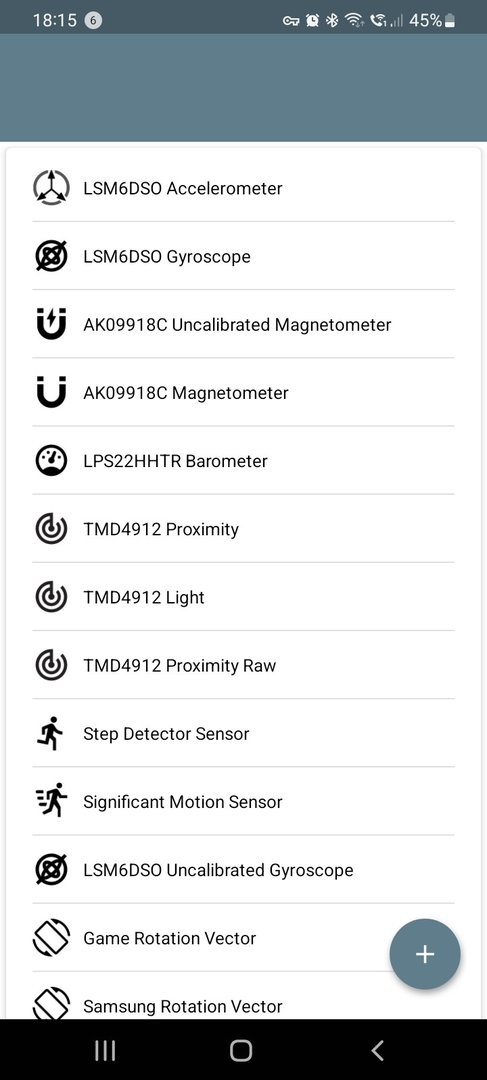Tap the Game Rotation Vector icon
Viewport: 487px width, 1080px height.
point(52,938)
